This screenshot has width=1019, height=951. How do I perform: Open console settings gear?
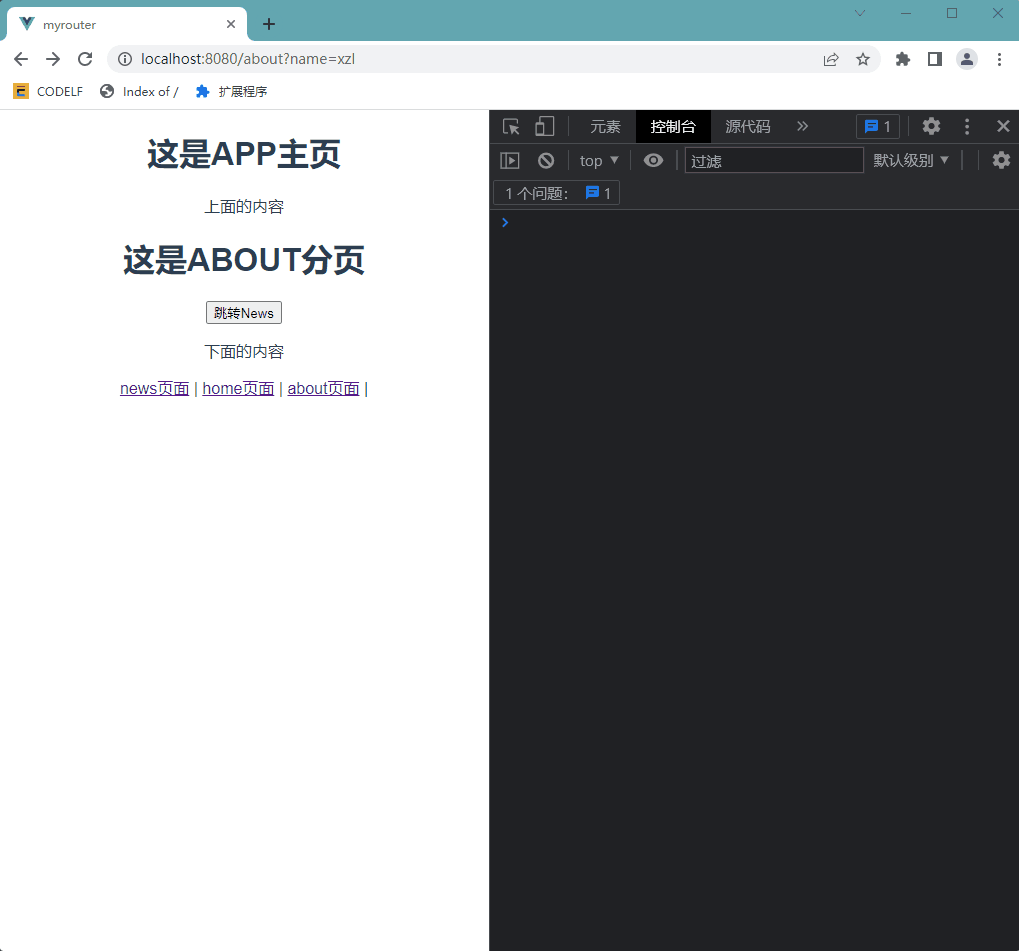coord(1001,161)
